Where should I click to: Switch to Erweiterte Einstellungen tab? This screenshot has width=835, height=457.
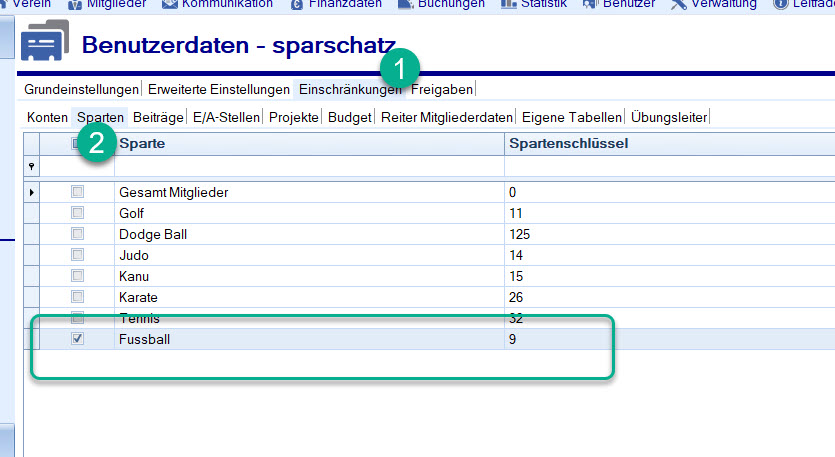click(218, 89)
